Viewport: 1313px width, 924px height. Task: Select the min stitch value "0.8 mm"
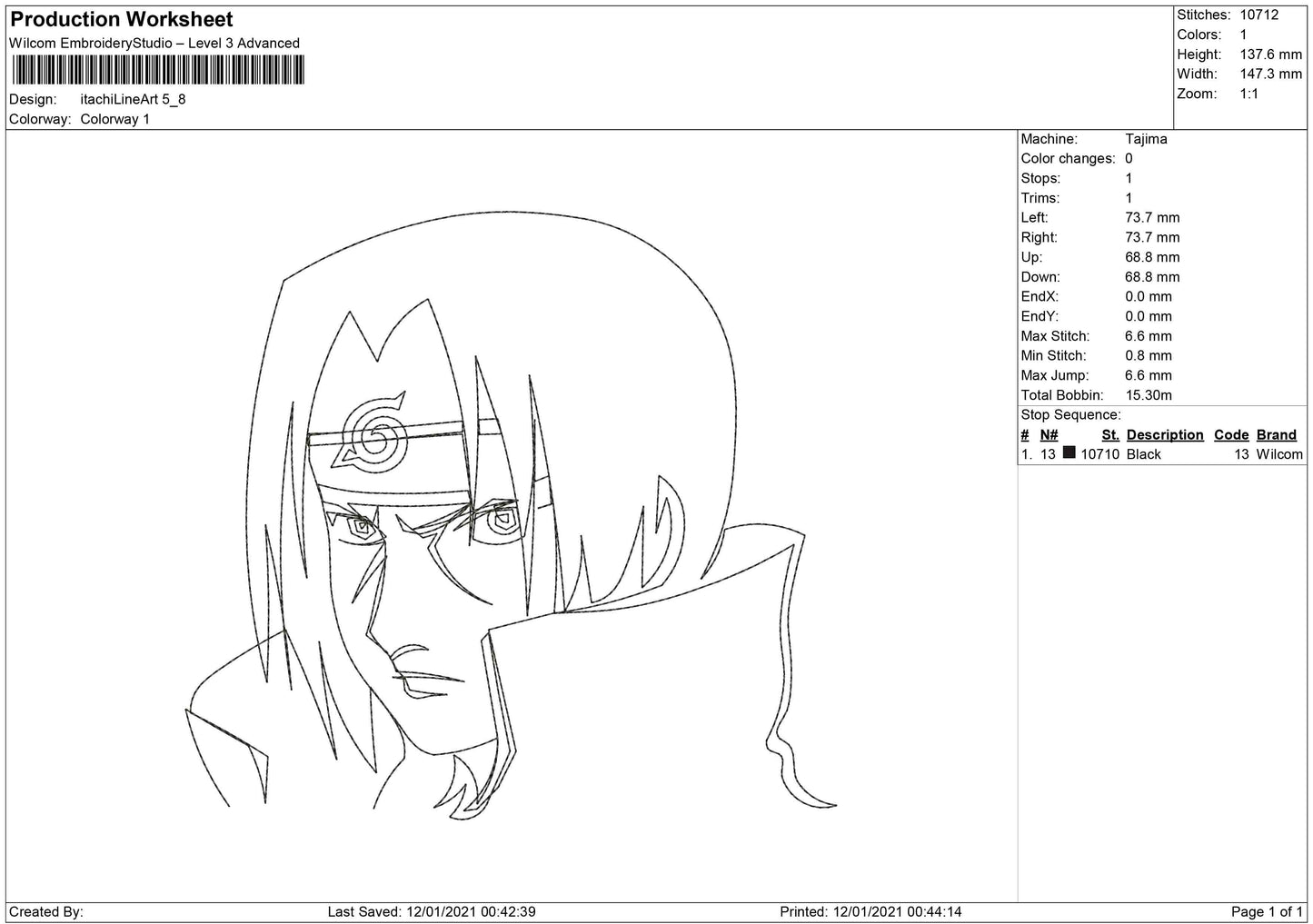pos(1149,356)
